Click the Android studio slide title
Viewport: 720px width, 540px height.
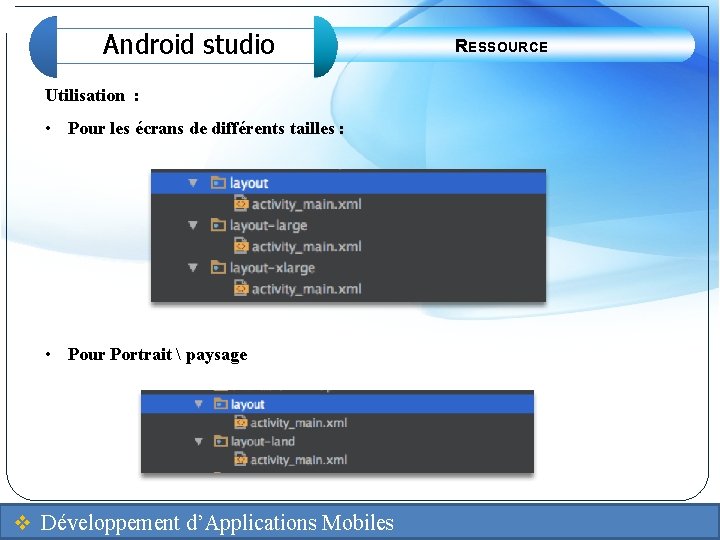point(189,45)
